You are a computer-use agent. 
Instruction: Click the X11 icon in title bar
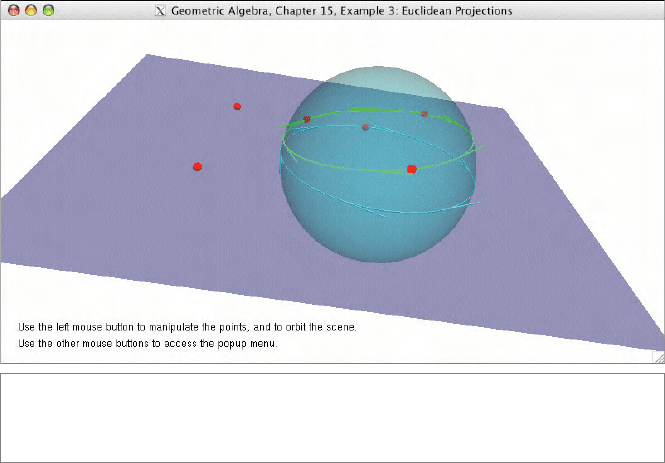(x=160, y=11)
